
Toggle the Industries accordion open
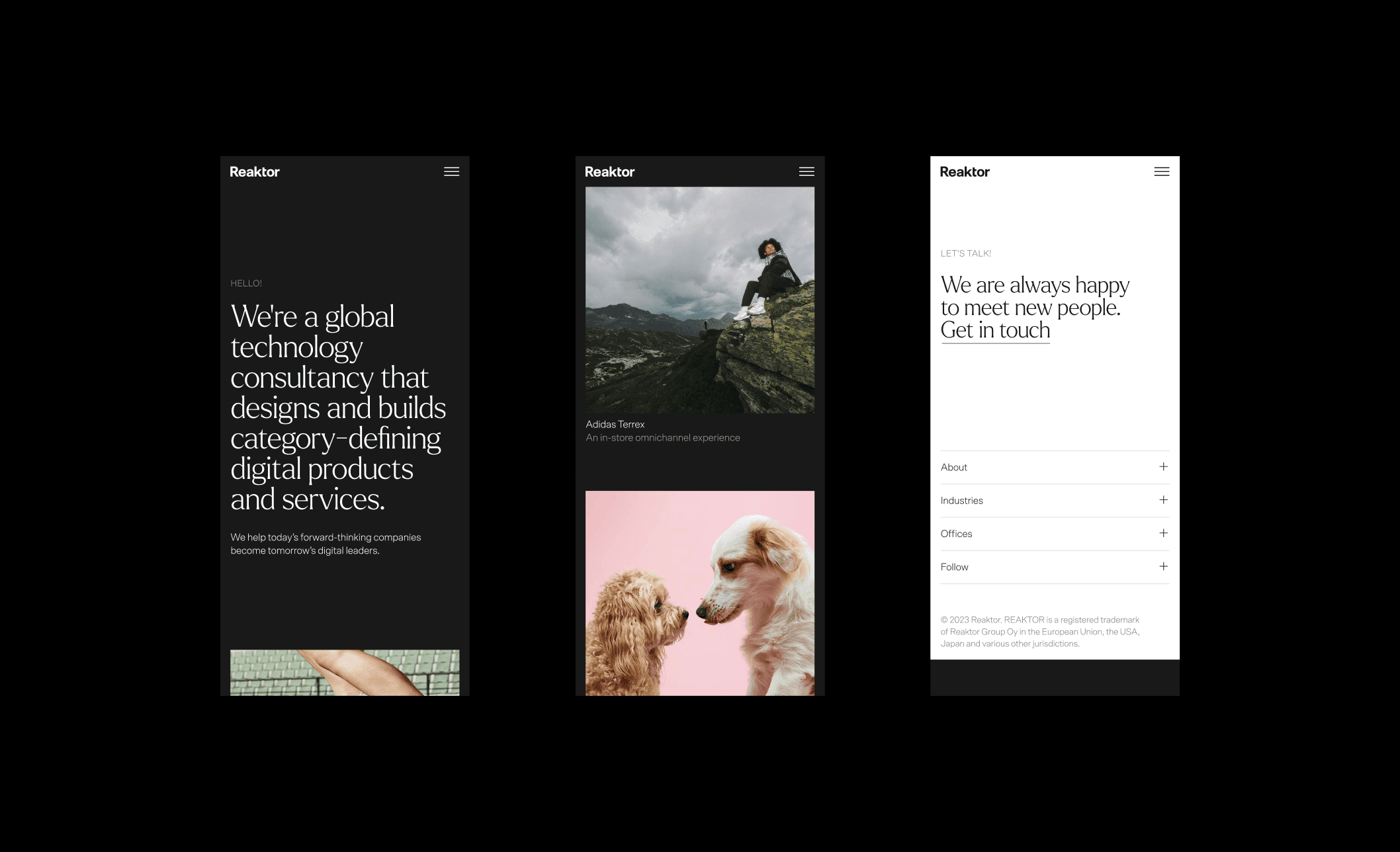(1052, 500)
